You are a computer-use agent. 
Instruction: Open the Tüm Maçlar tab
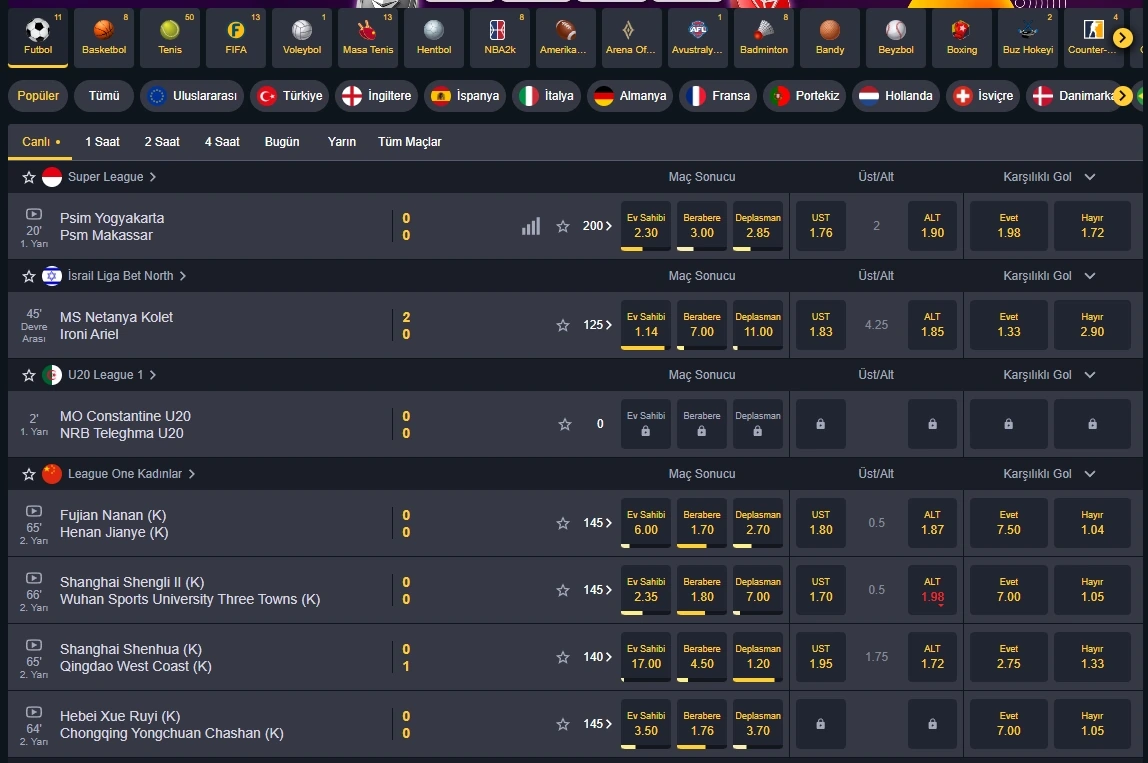click(x=409, y=141)
